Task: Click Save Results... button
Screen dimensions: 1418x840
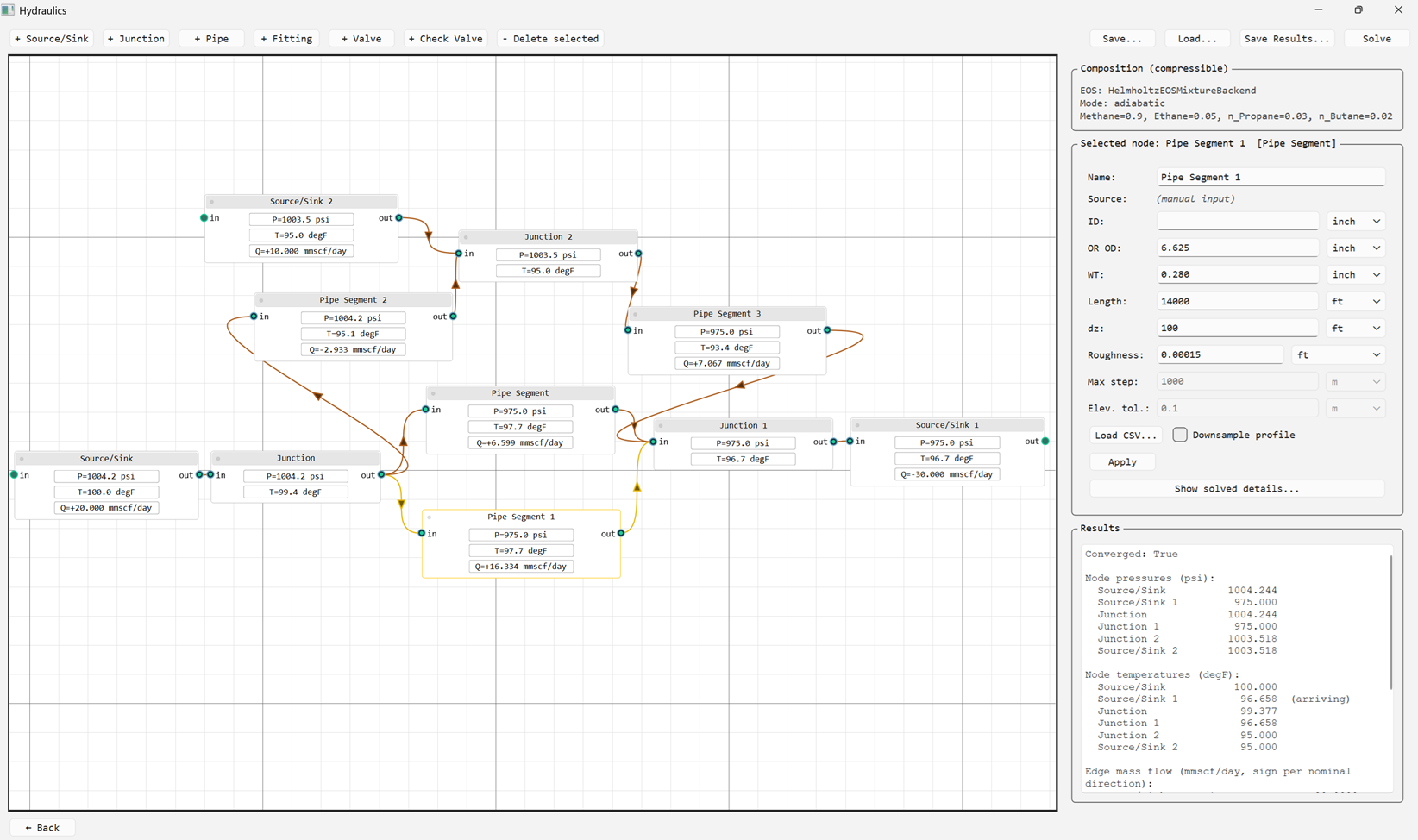Action: tap(1287, 39)
